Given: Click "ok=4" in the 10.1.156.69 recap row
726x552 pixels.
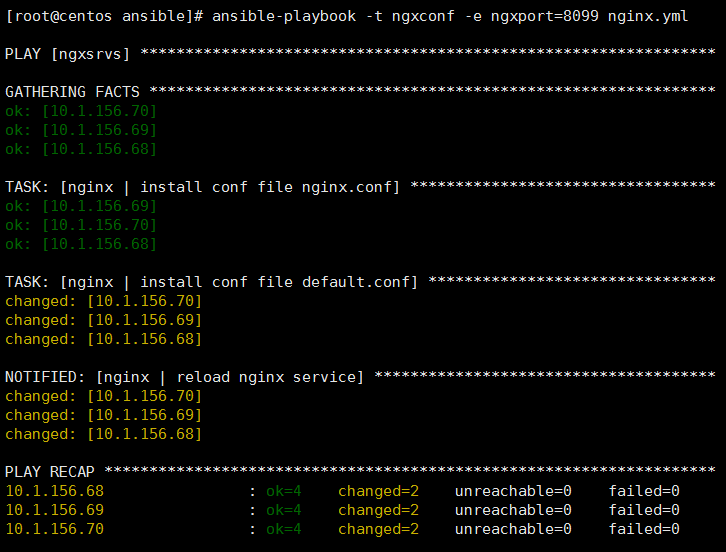Looking at the screenshot, I should click(x=284, y=510).
